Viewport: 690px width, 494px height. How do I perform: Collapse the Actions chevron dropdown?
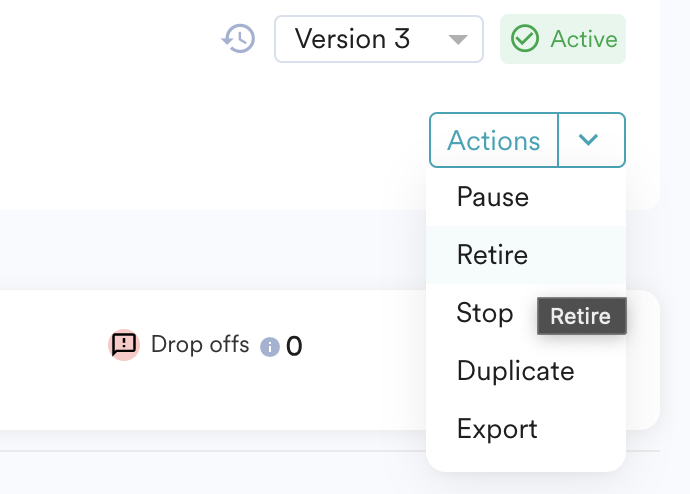(x=590, y=140)
